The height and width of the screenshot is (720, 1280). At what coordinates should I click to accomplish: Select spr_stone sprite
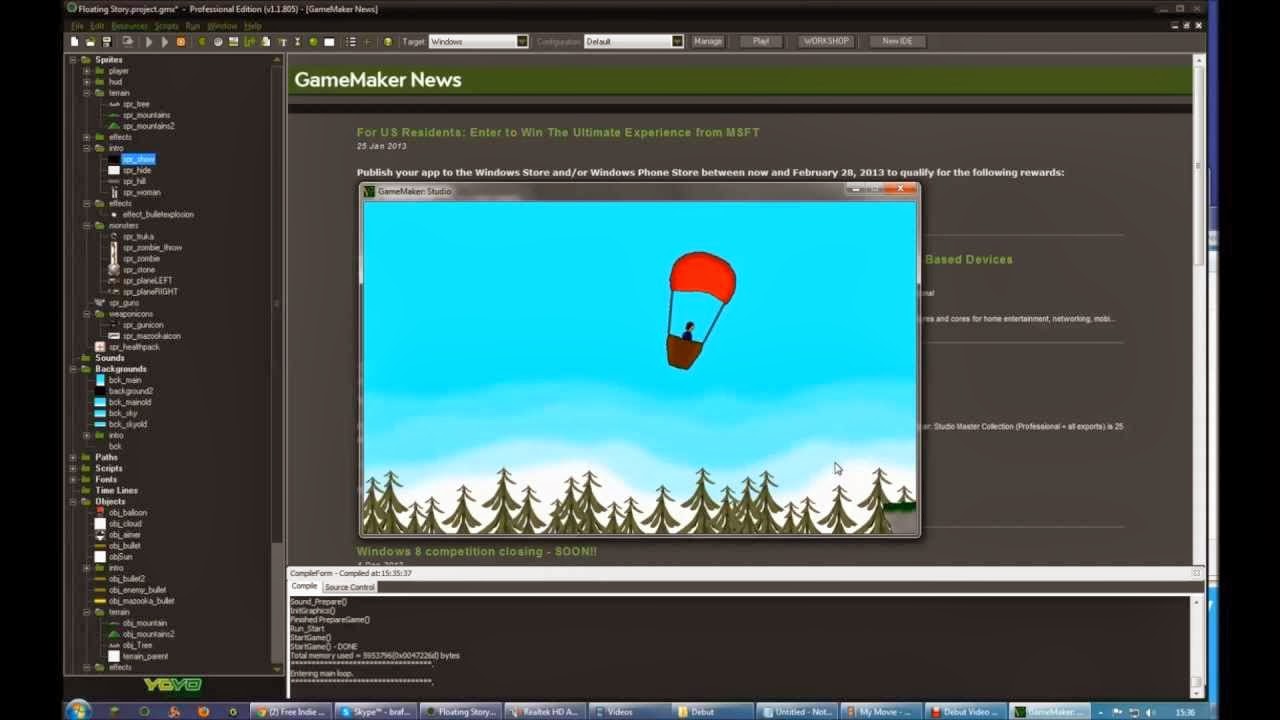139,269
